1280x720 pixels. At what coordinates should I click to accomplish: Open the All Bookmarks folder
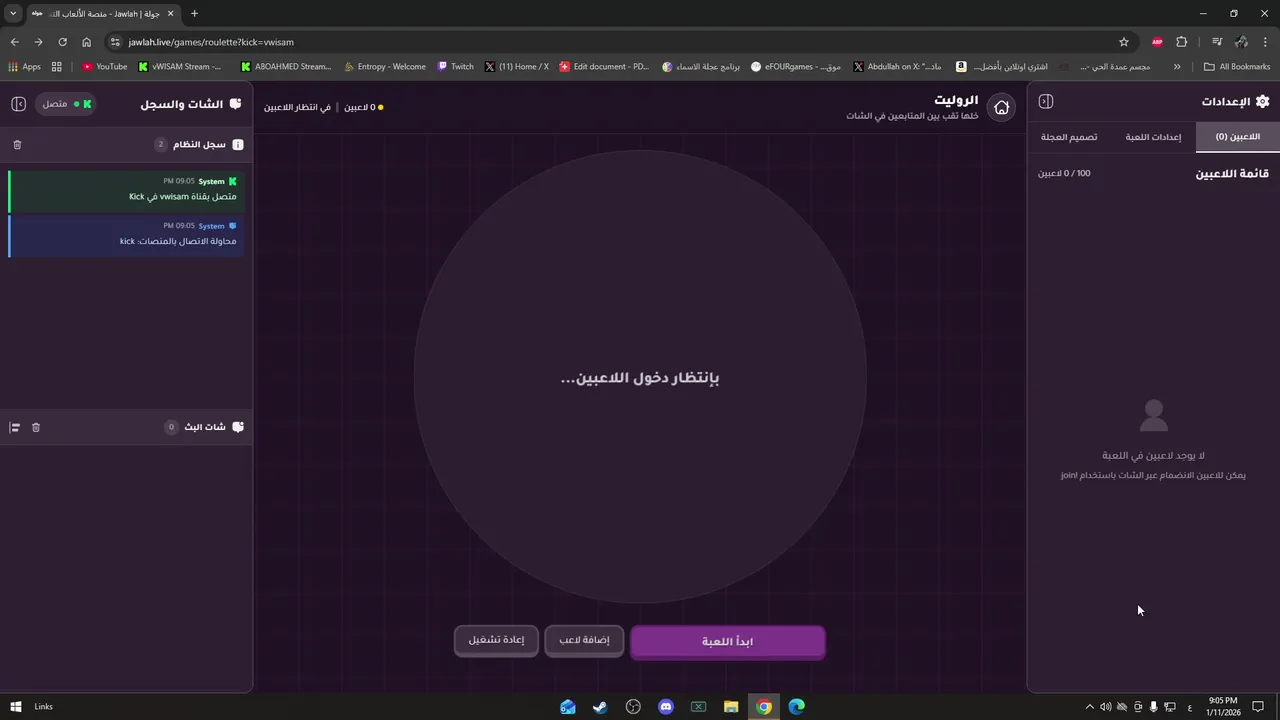click(1237, 67)
